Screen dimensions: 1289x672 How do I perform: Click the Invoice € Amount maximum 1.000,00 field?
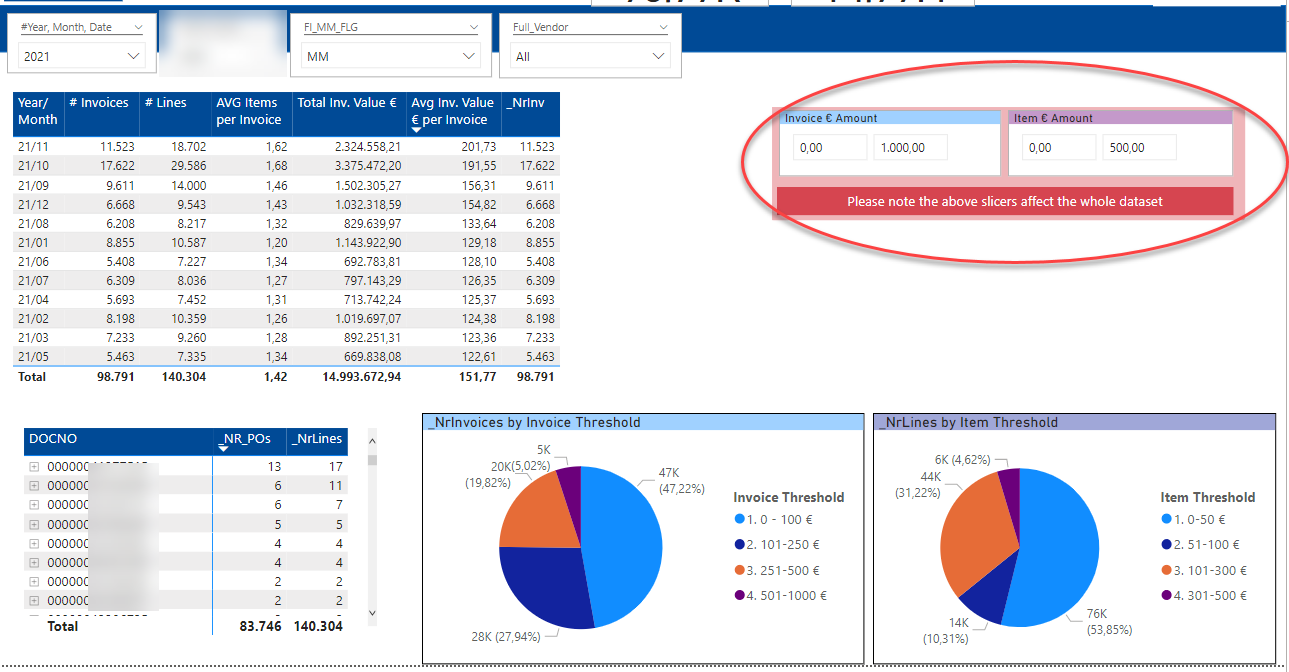(x=910, y=148)
